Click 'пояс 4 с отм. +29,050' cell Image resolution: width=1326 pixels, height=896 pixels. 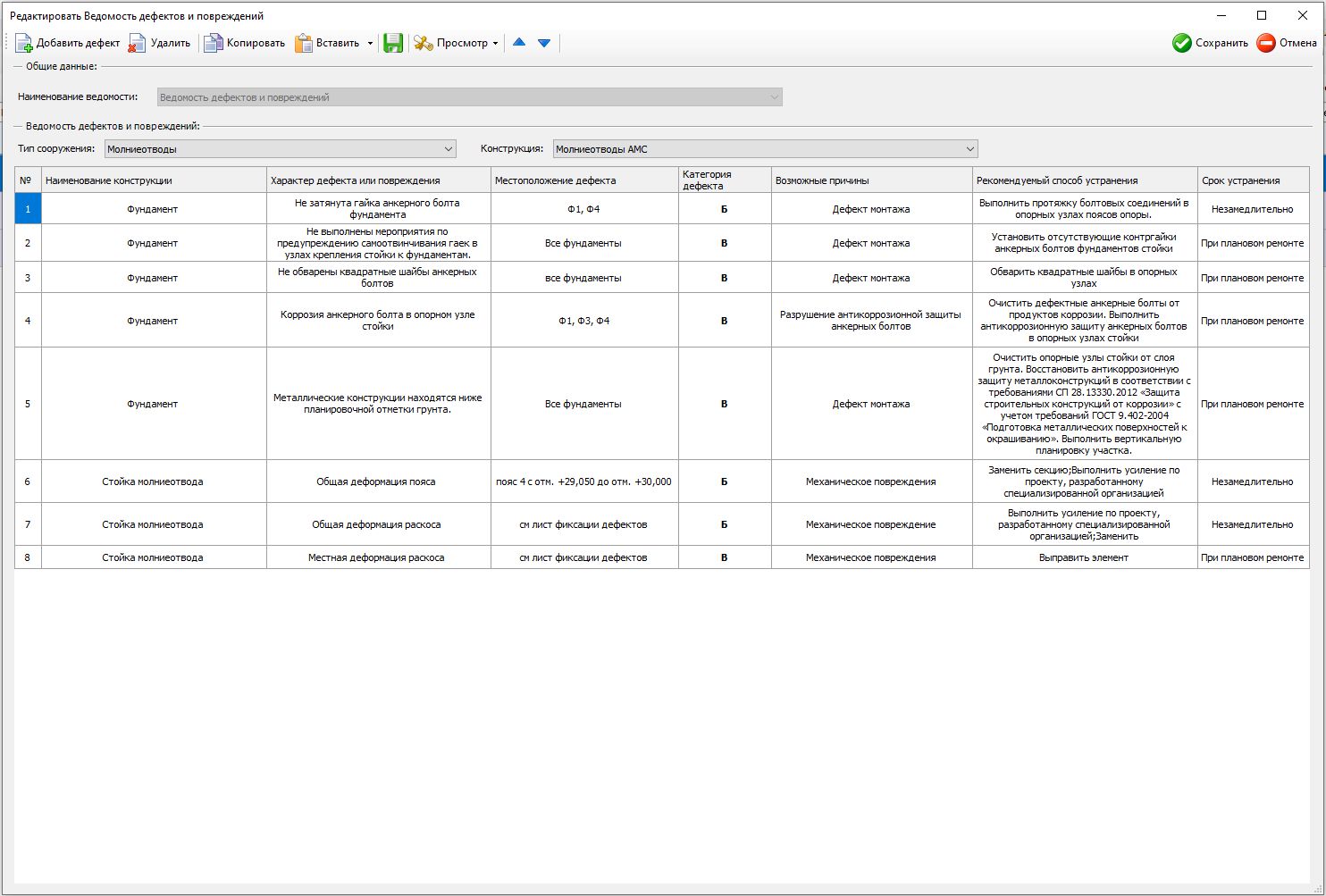pyautogui.click(x=584, y=481)
